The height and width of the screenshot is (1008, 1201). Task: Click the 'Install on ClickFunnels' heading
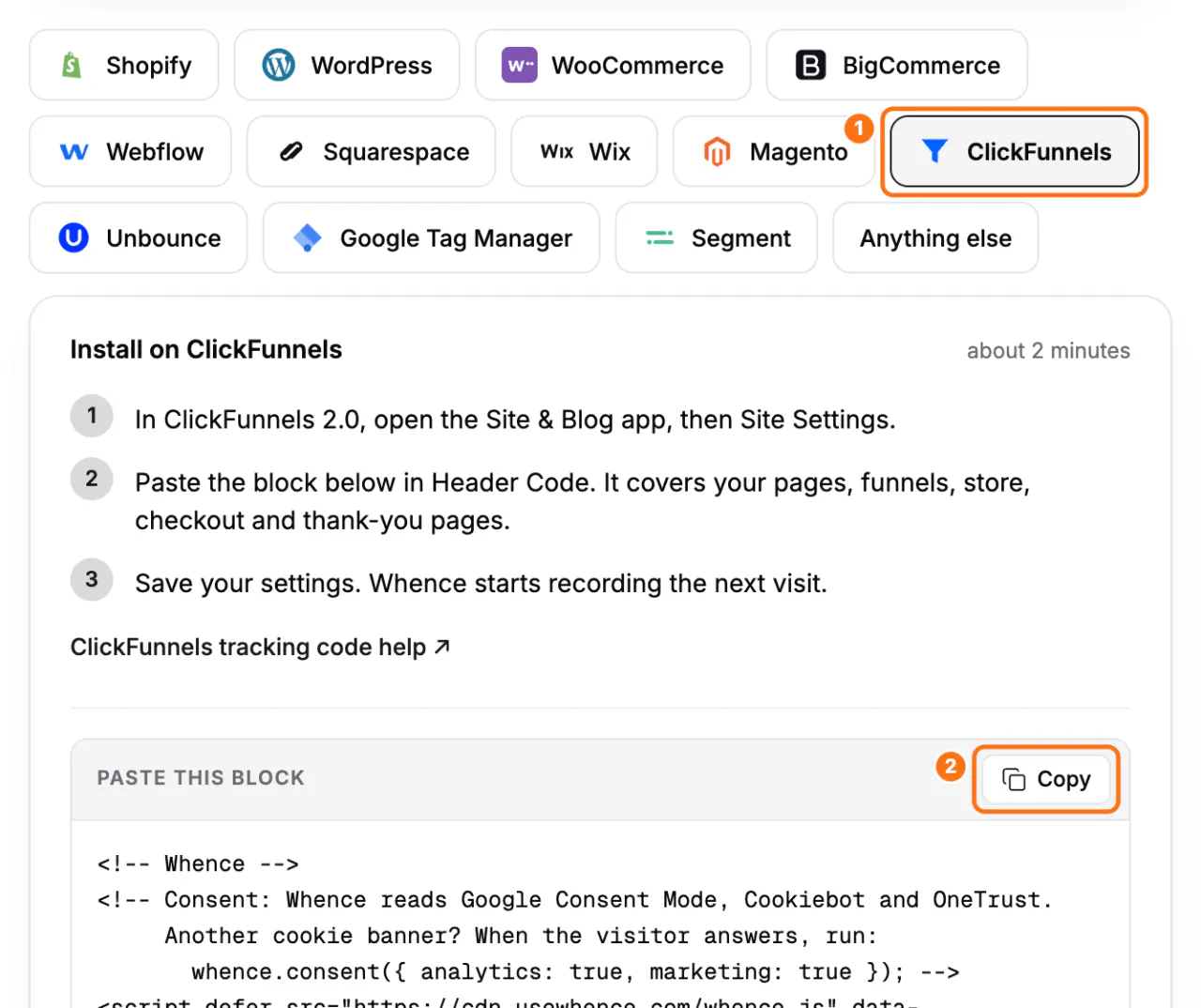tap(206, 349)
